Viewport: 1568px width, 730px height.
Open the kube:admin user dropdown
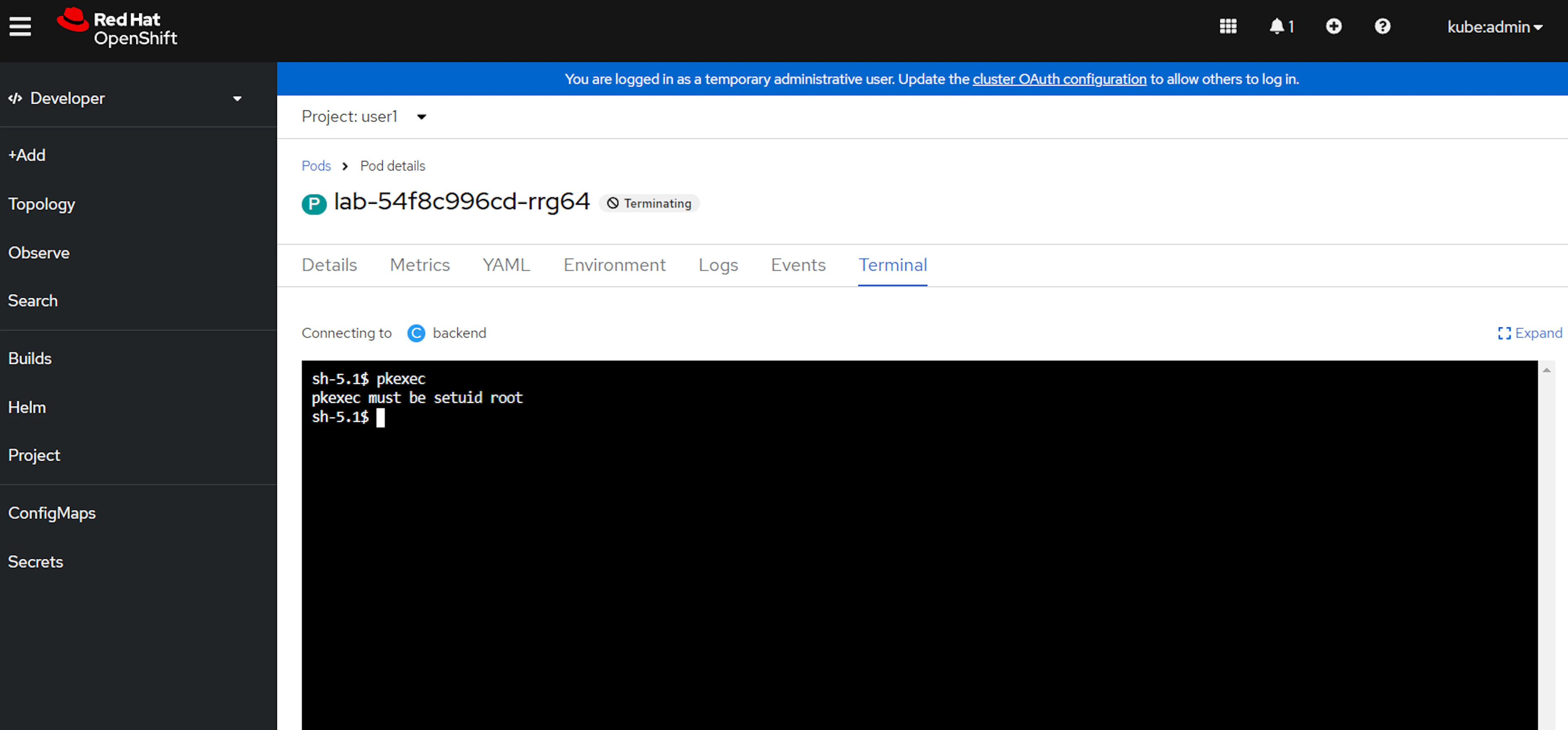click(x=1494, y=27)
